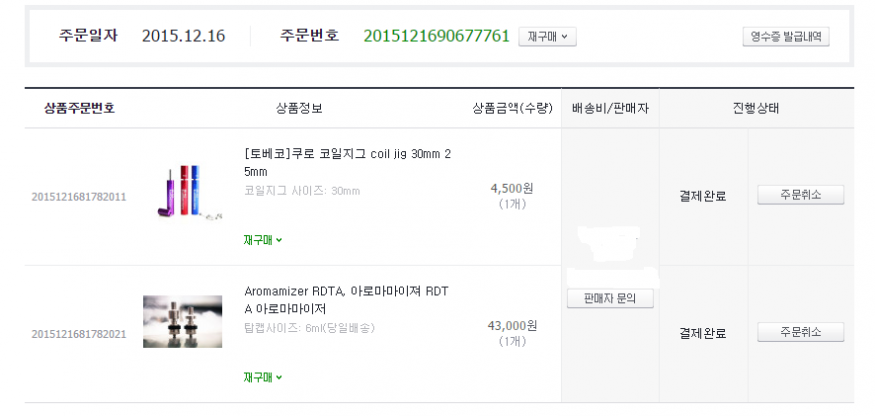Click the 4,500원 price
Image resolution: width=875 pixels, height=416 pixels.
514,187
